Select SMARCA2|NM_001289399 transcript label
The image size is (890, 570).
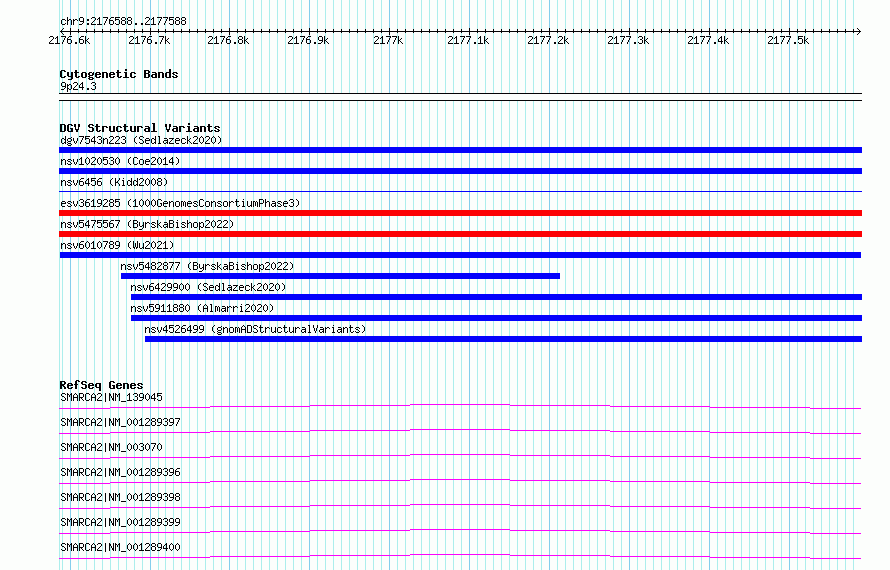click(120, 522)
